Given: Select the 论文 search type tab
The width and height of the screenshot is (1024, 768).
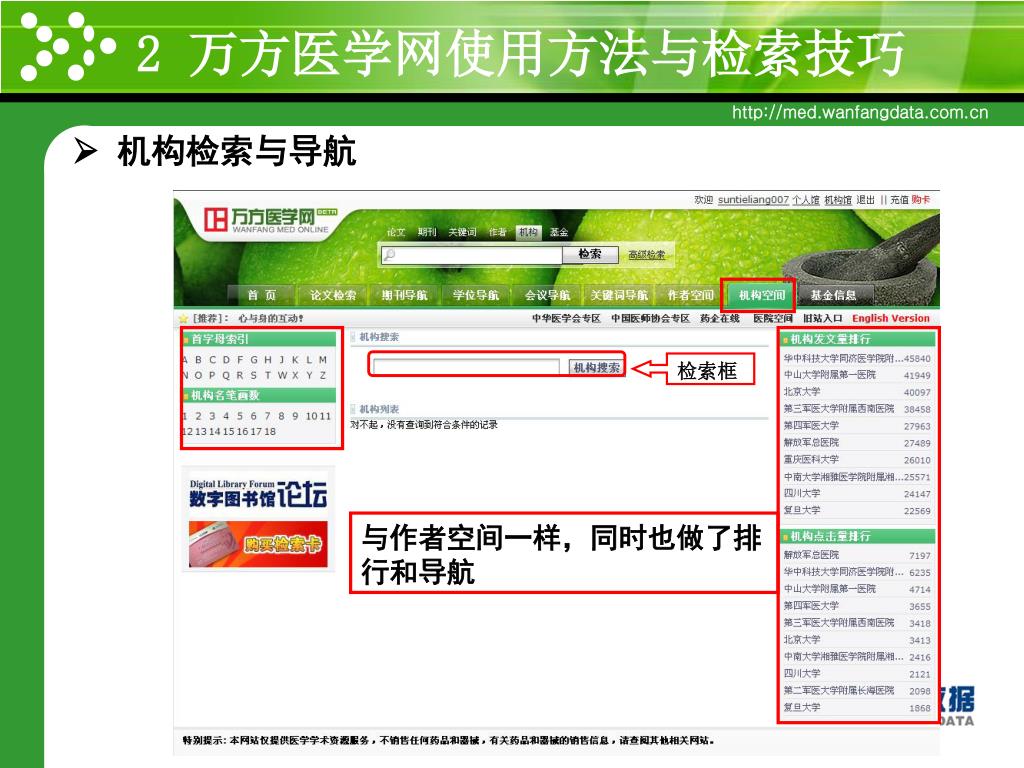Looking at the screenshot, I should pos(396,232).
